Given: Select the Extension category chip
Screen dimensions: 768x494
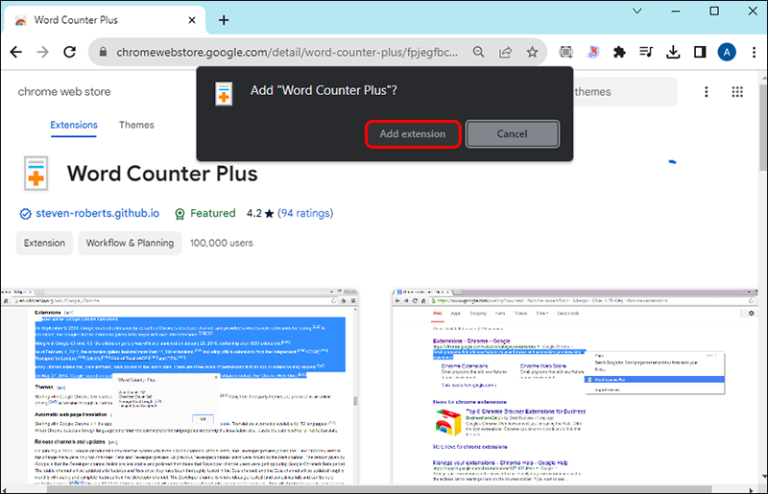Looking at the screenshot, I should pos(45,243).
